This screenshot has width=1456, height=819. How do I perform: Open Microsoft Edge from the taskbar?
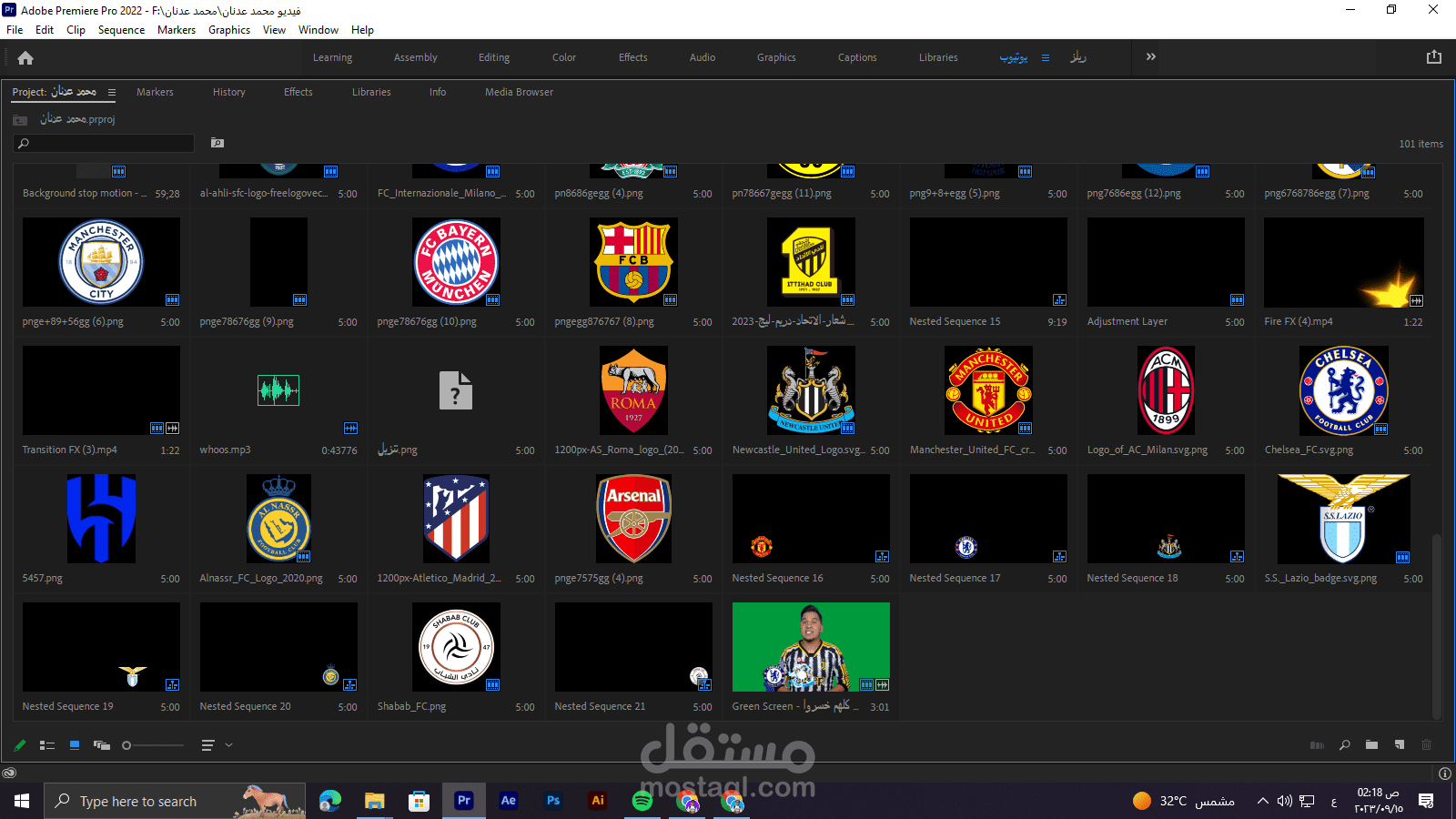click(x=329, y=801)
